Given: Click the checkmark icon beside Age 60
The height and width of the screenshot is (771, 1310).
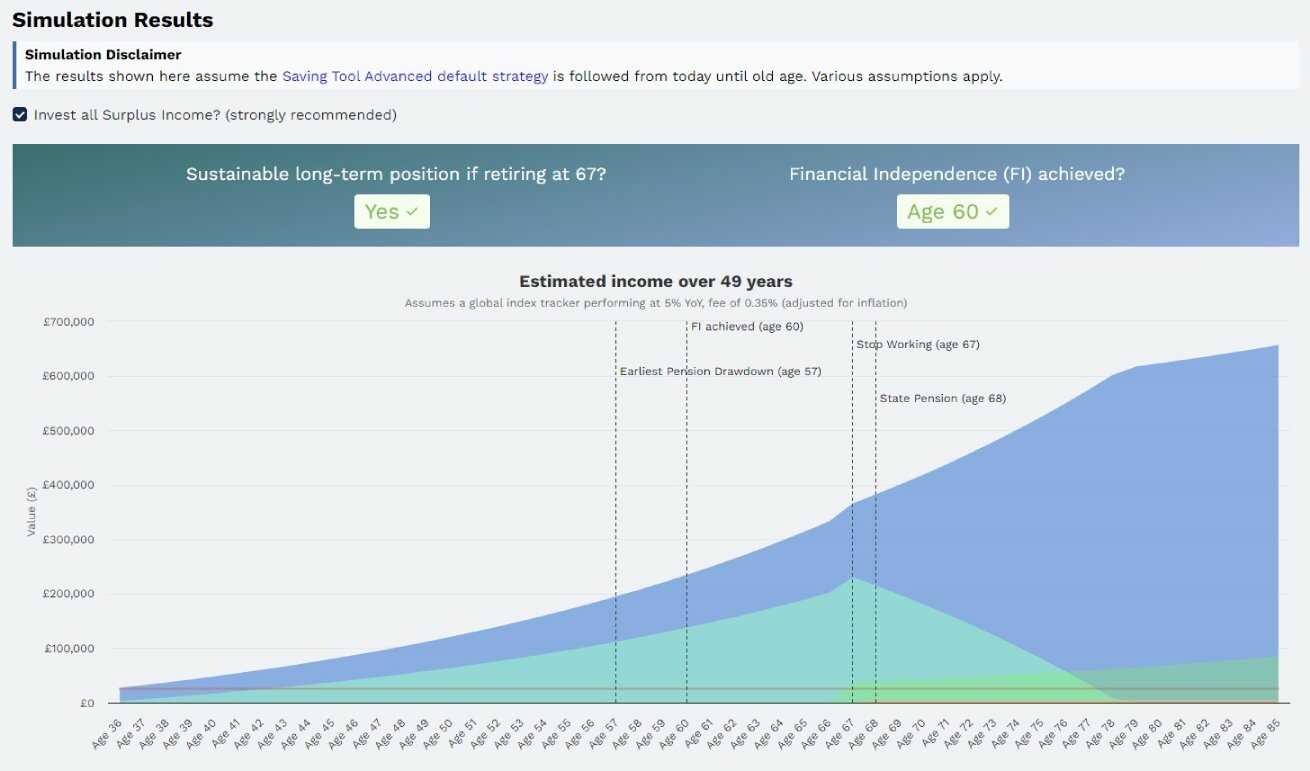Looking at the screenshot, I should click(989, 211).
